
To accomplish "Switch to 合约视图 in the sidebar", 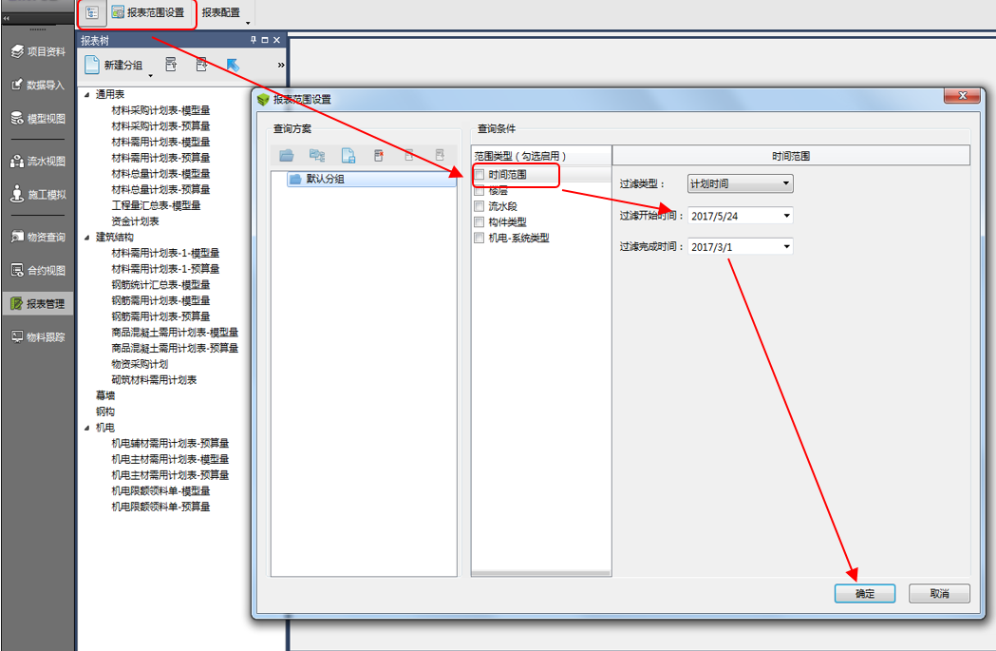I will (38, 270).
